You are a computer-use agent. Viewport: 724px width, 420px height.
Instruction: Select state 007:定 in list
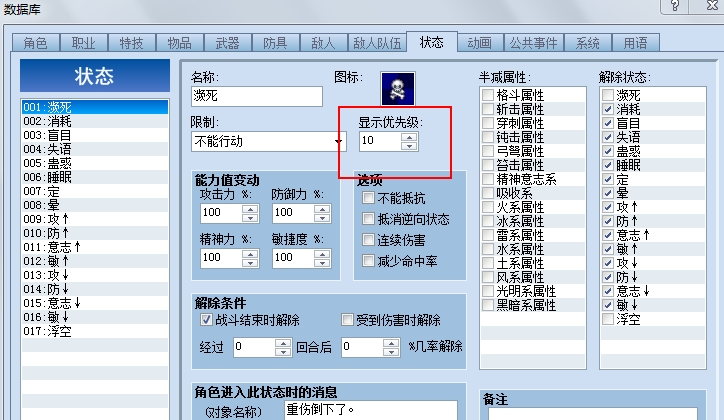pyautogui.click(x=95, y=191)
